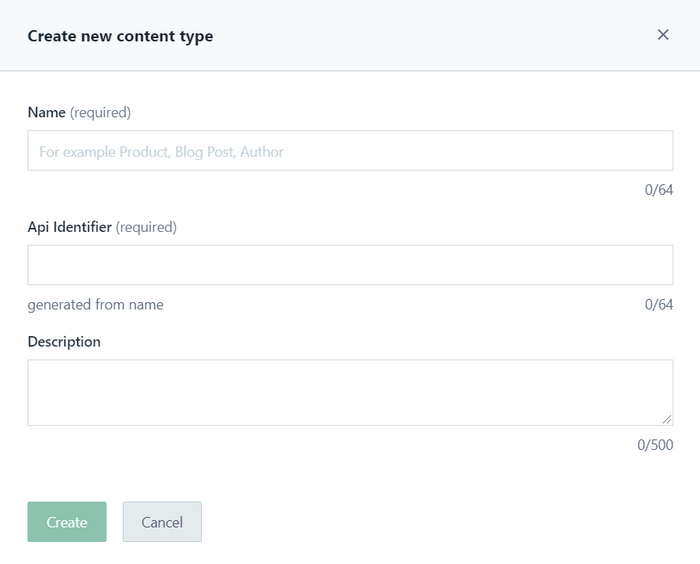Click the Description textarea resize handle
The width and height of the screenshot is (700, 564).
tap(667, 420)
